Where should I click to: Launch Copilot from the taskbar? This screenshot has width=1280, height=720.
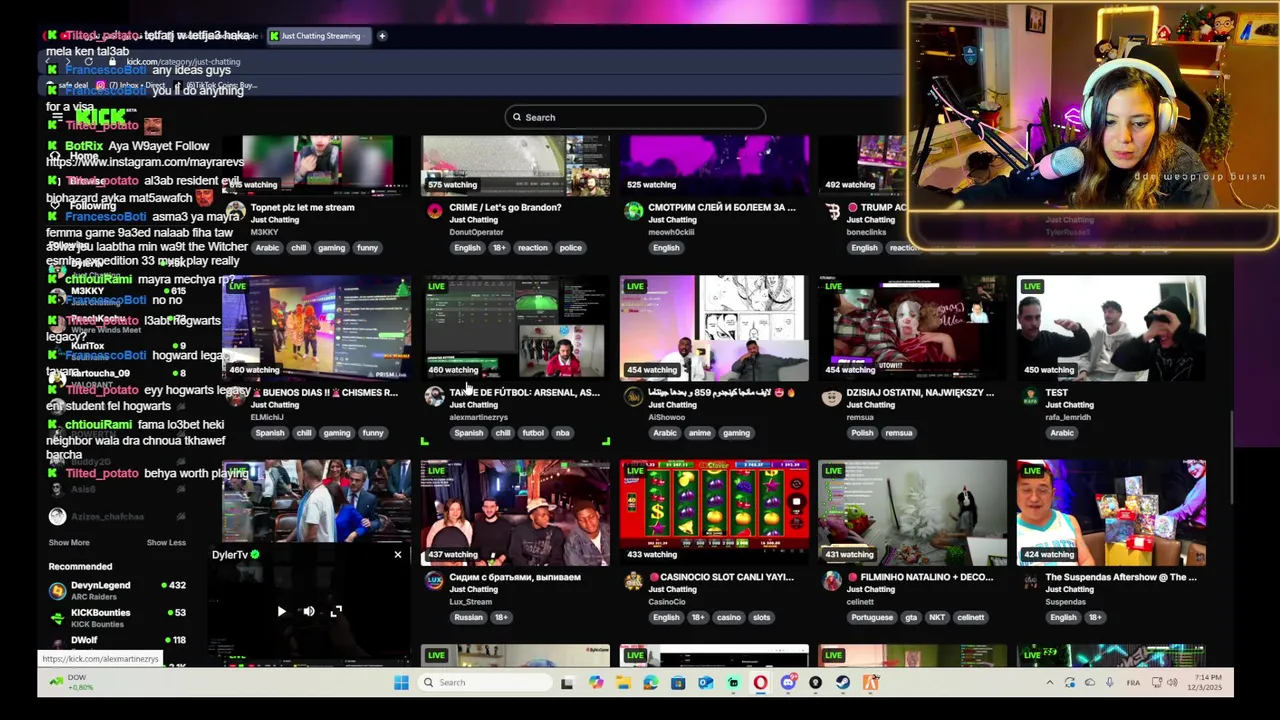pos(596,682)
